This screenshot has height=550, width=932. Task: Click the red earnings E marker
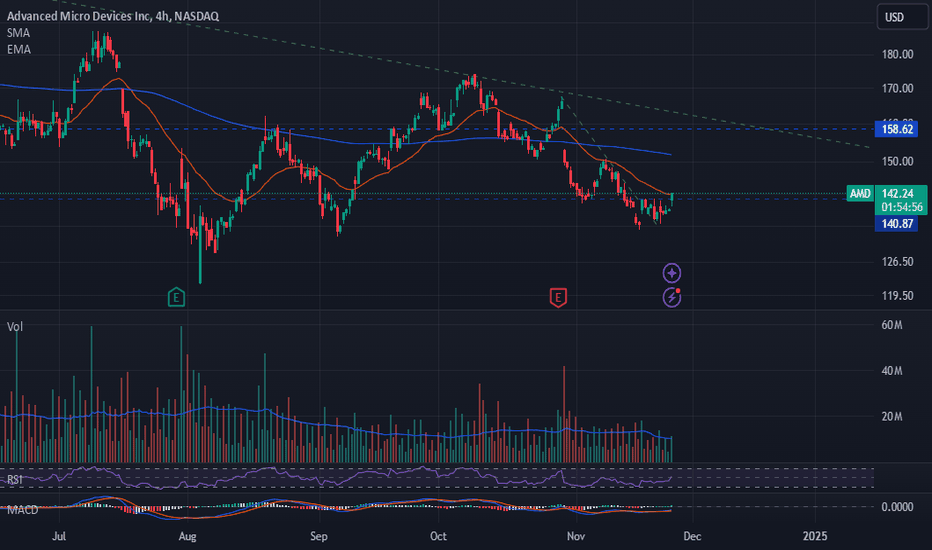point(558,297)
